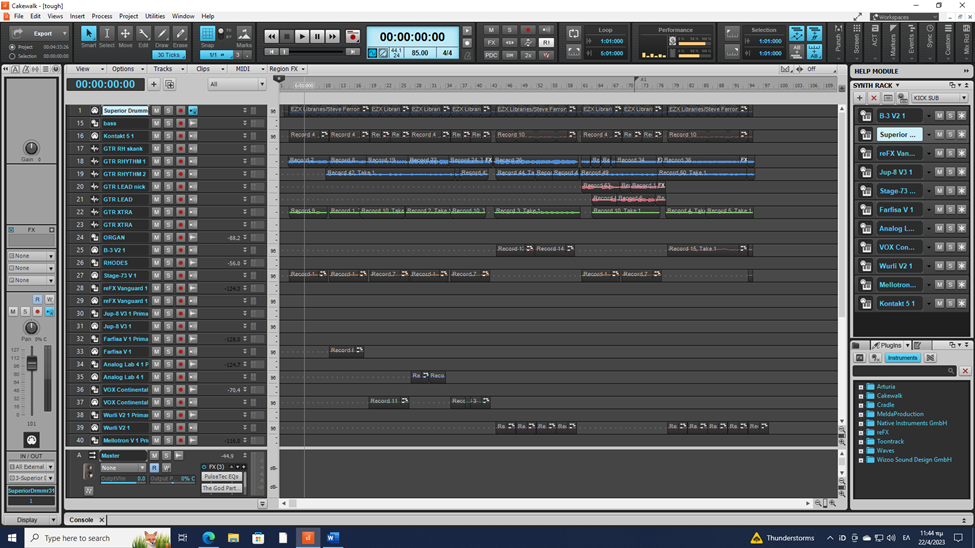Toggle the 2x upsampling button
Image resolution: width=975 pixels, height=548 pixels.
pos(528,55)
